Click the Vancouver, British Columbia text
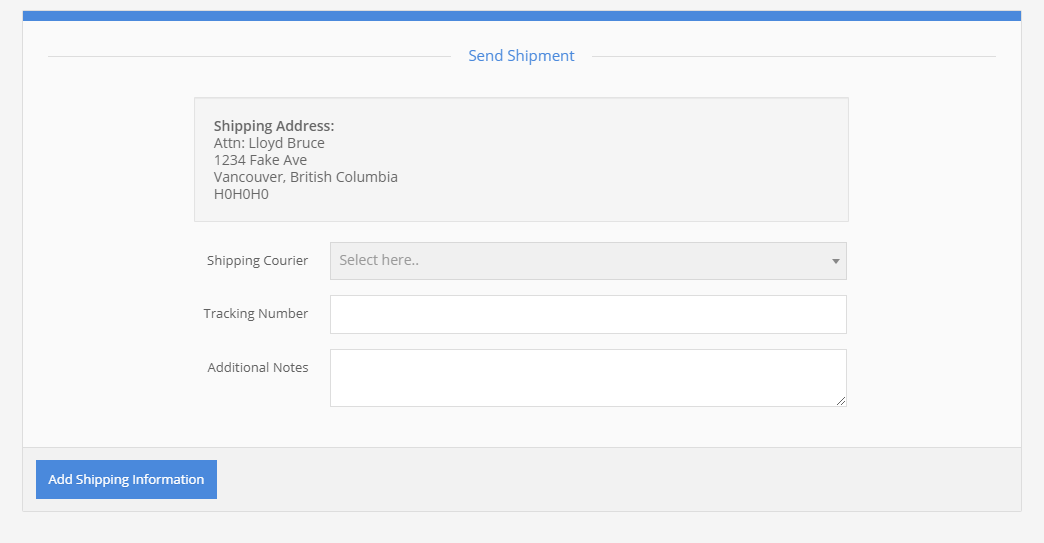Viewport: 1044px width, 543px height. point(306,177)
